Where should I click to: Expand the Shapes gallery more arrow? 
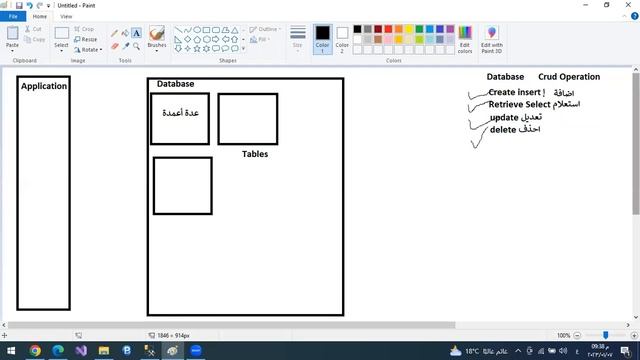(243, 49)
